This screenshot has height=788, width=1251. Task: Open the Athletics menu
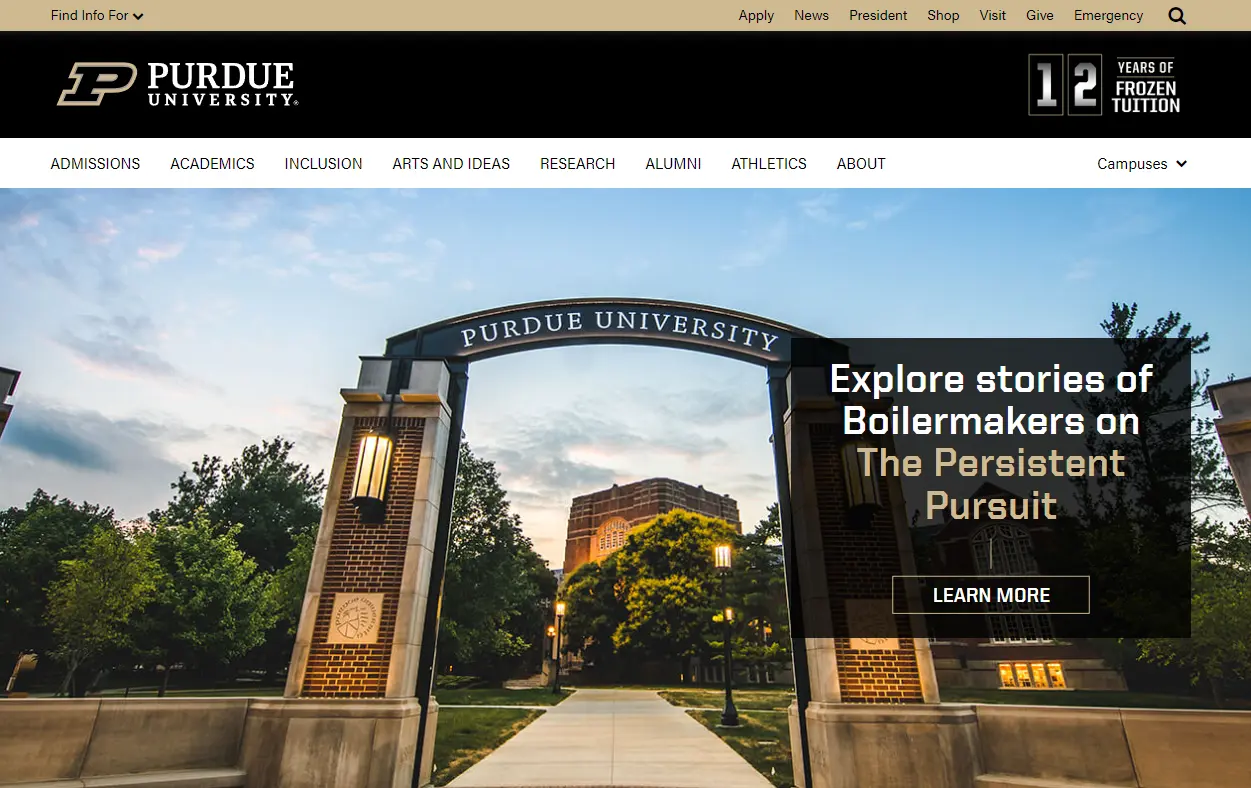[x=768, y=164]
